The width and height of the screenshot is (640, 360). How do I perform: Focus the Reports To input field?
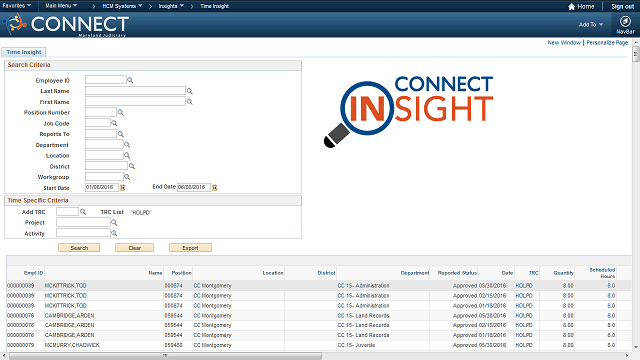point(101,133)
